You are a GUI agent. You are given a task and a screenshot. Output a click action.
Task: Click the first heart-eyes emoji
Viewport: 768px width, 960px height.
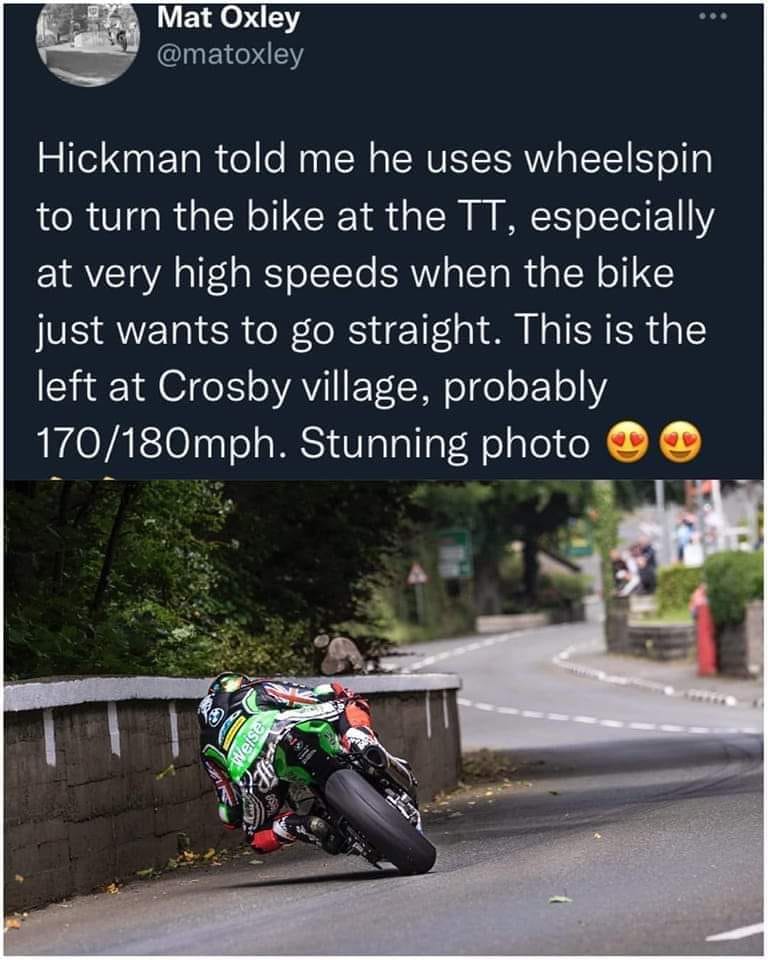pos(627,444)
